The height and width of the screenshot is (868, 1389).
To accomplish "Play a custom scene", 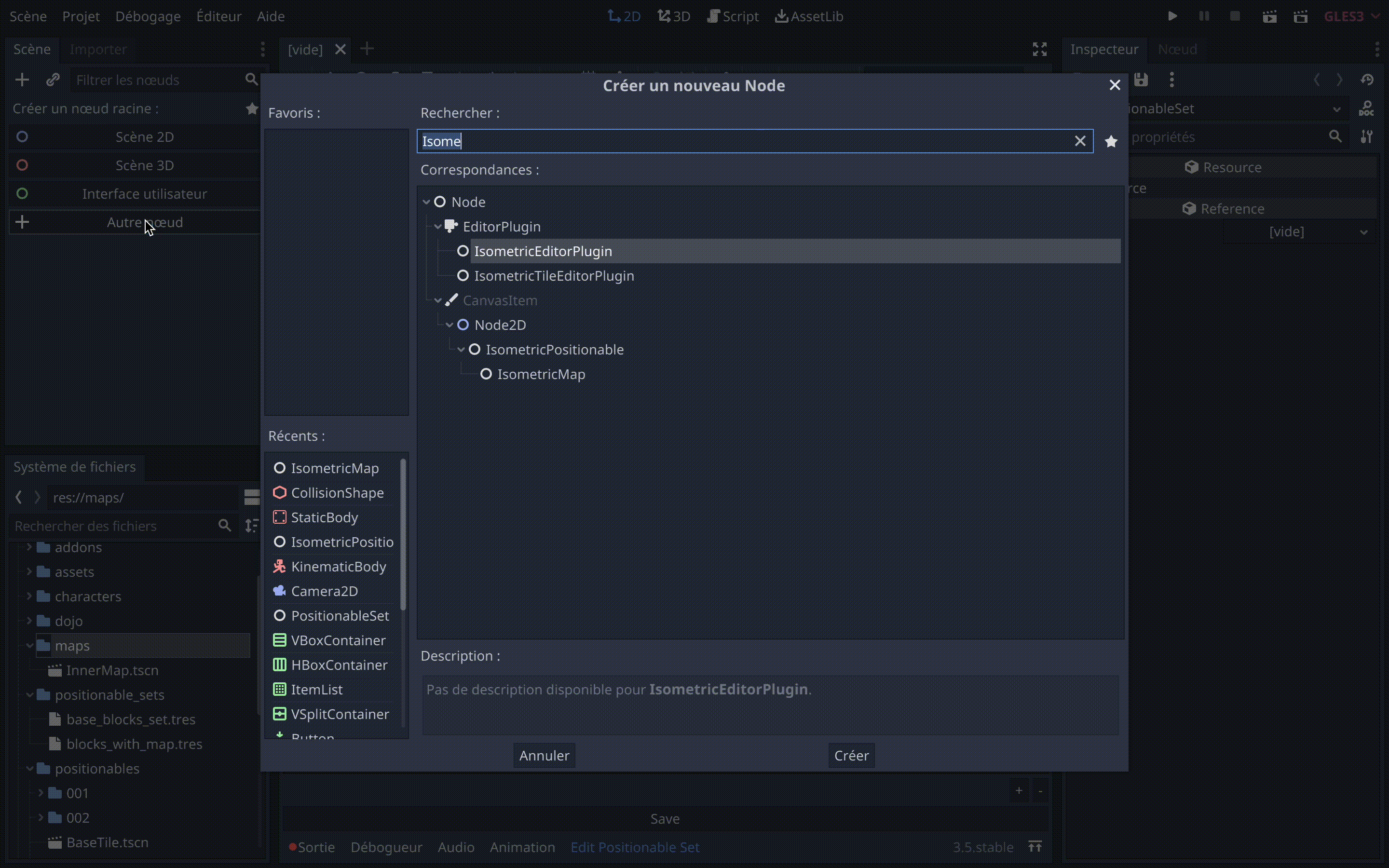I will pyautogui.click(x=1301, y=16).
